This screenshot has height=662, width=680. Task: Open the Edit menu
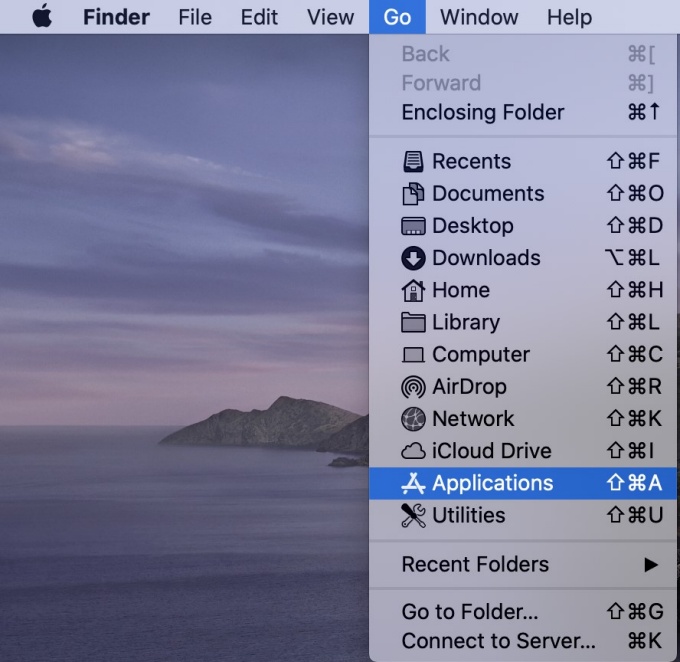click(x=259, y=17)
